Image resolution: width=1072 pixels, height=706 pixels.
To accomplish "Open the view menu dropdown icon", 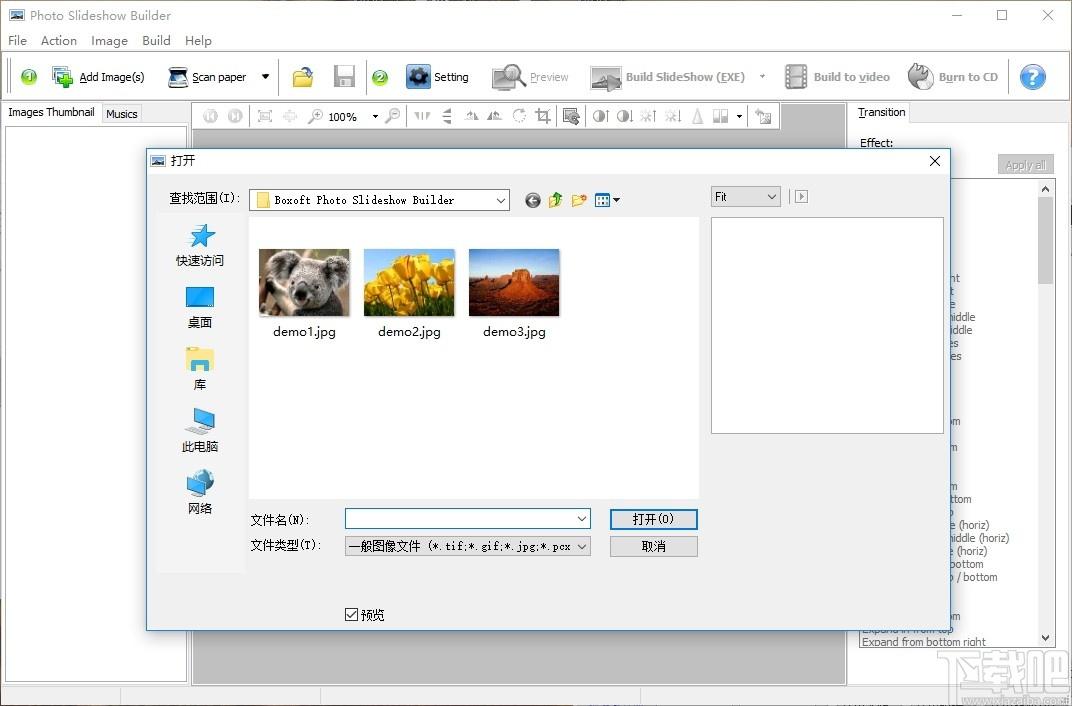I will pos(607,200).
